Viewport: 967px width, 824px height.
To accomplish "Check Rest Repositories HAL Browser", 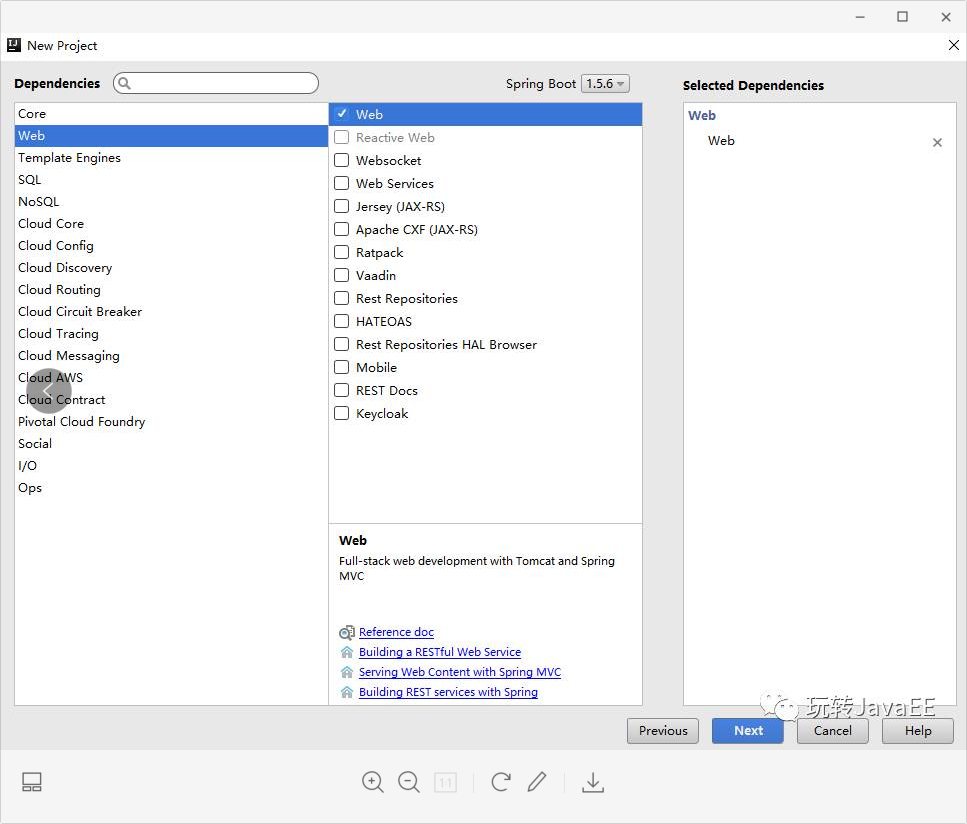I will pos(342,344).
